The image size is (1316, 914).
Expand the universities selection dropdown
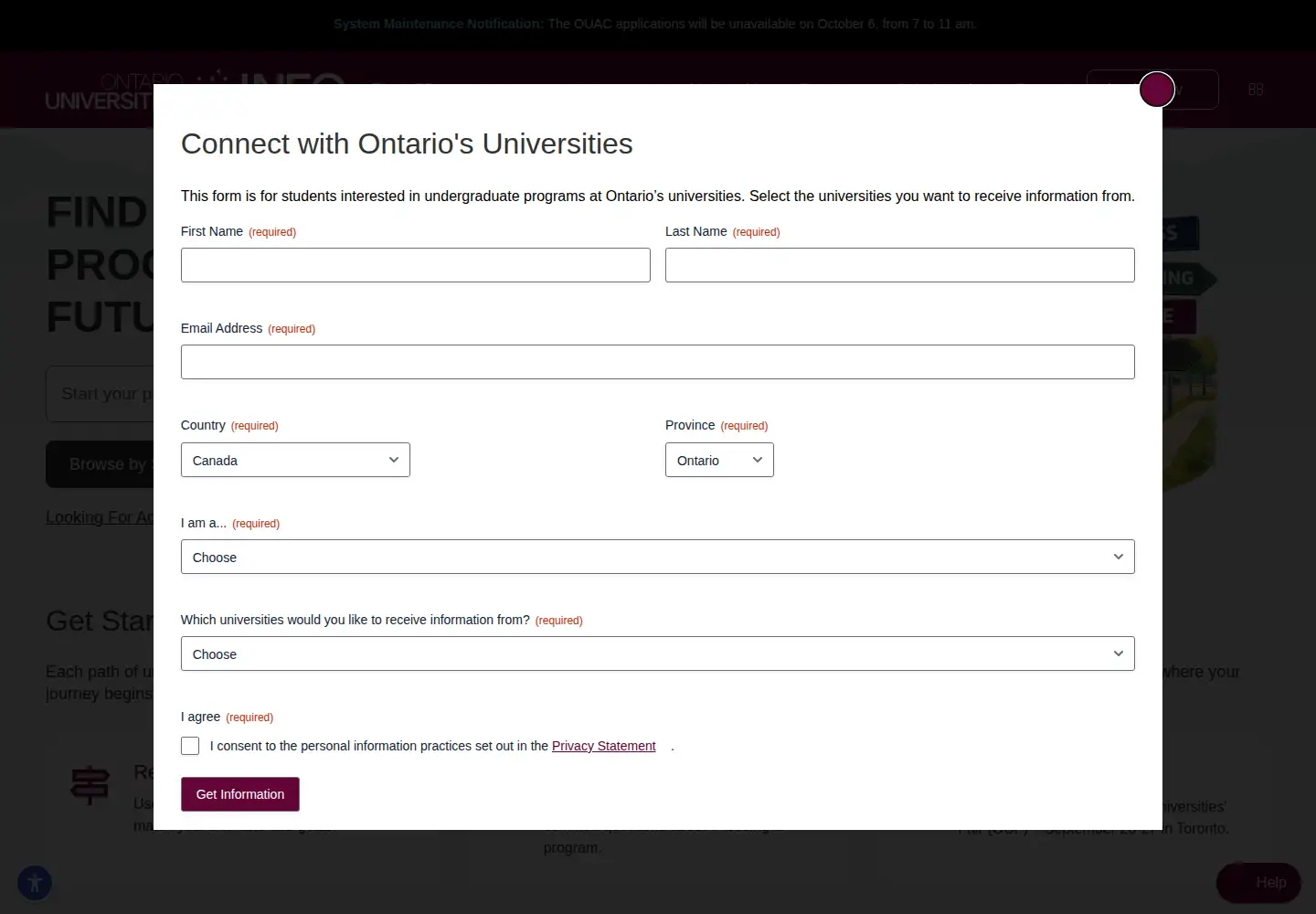pyautogui.click(x=658, y=654)
